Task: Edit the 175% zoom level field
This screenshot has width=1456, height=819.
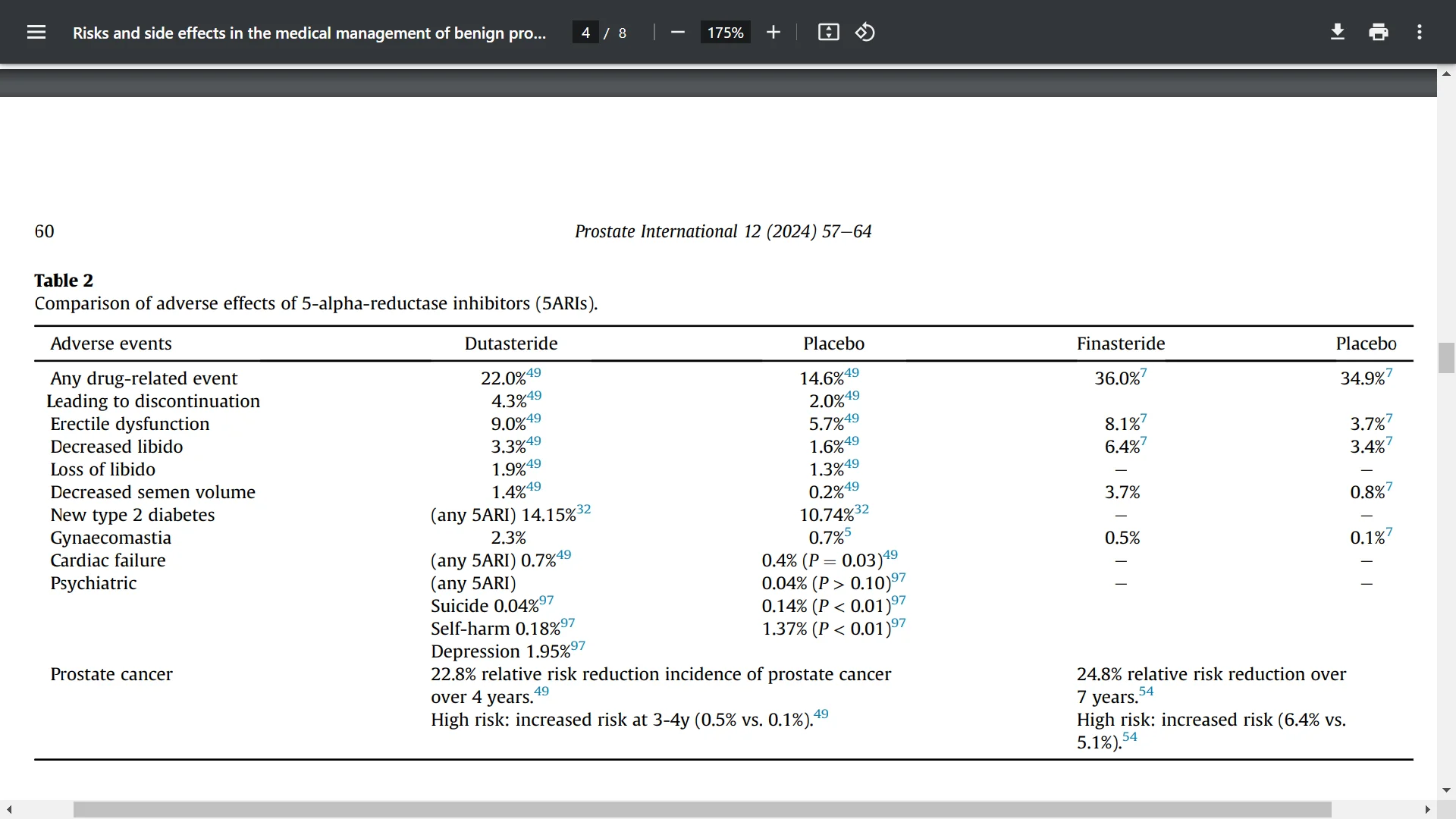Action: point(726,33)
